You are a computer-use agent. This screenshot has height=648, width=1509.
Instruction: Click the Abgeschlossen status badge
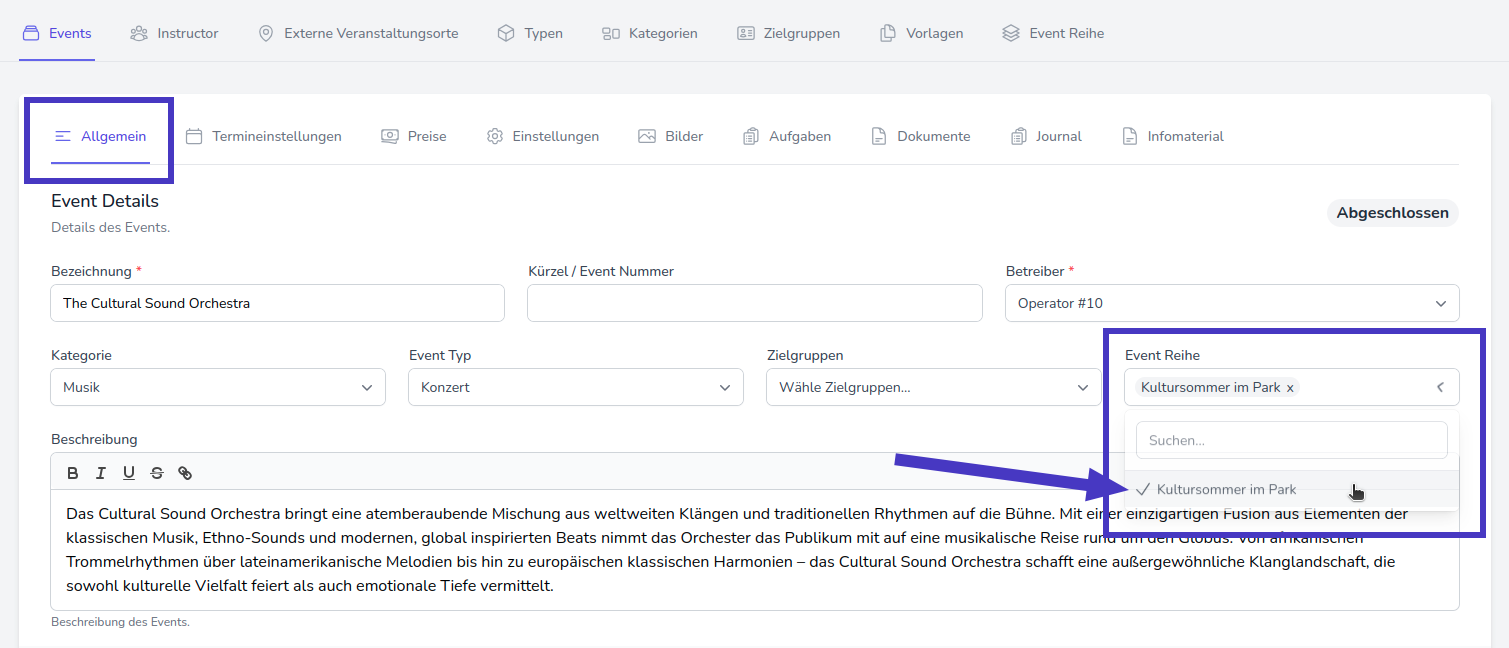point(1392,213)
